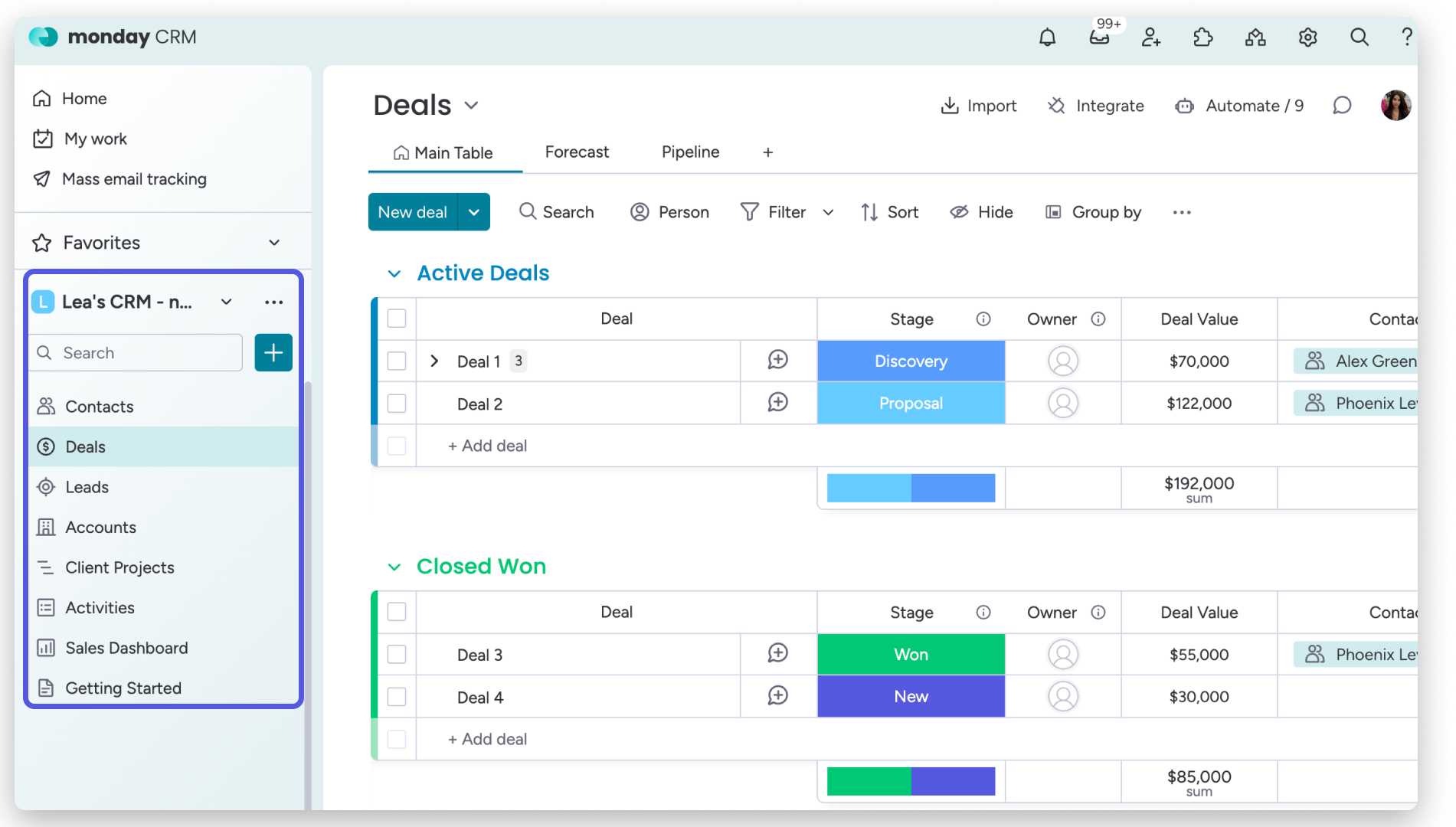
Task: Expand subitems of Deal 1
Action: [435, 361]
